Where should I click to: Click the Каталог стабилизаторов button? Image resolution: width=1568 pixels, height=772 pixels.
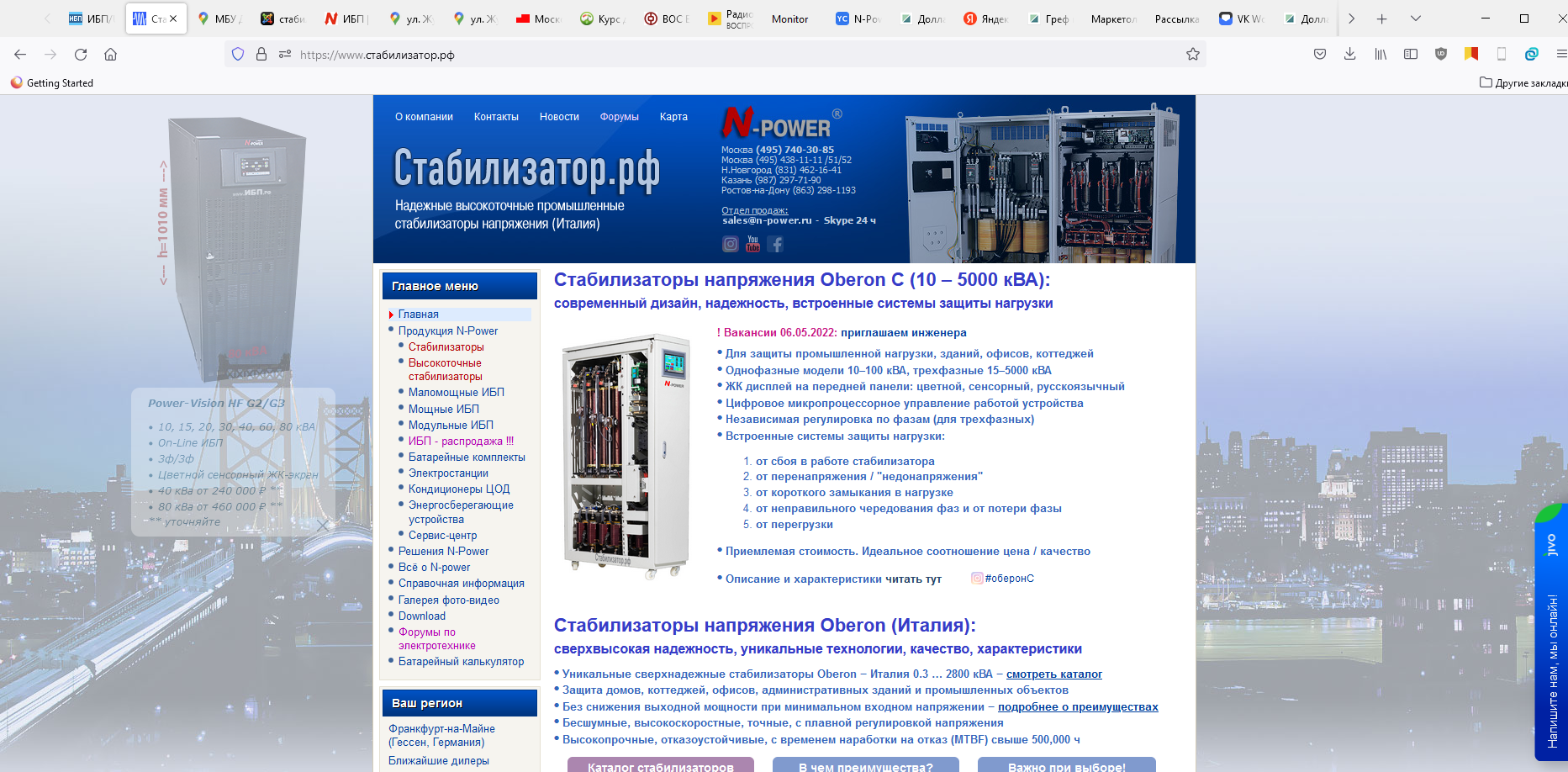coord(661,764)
